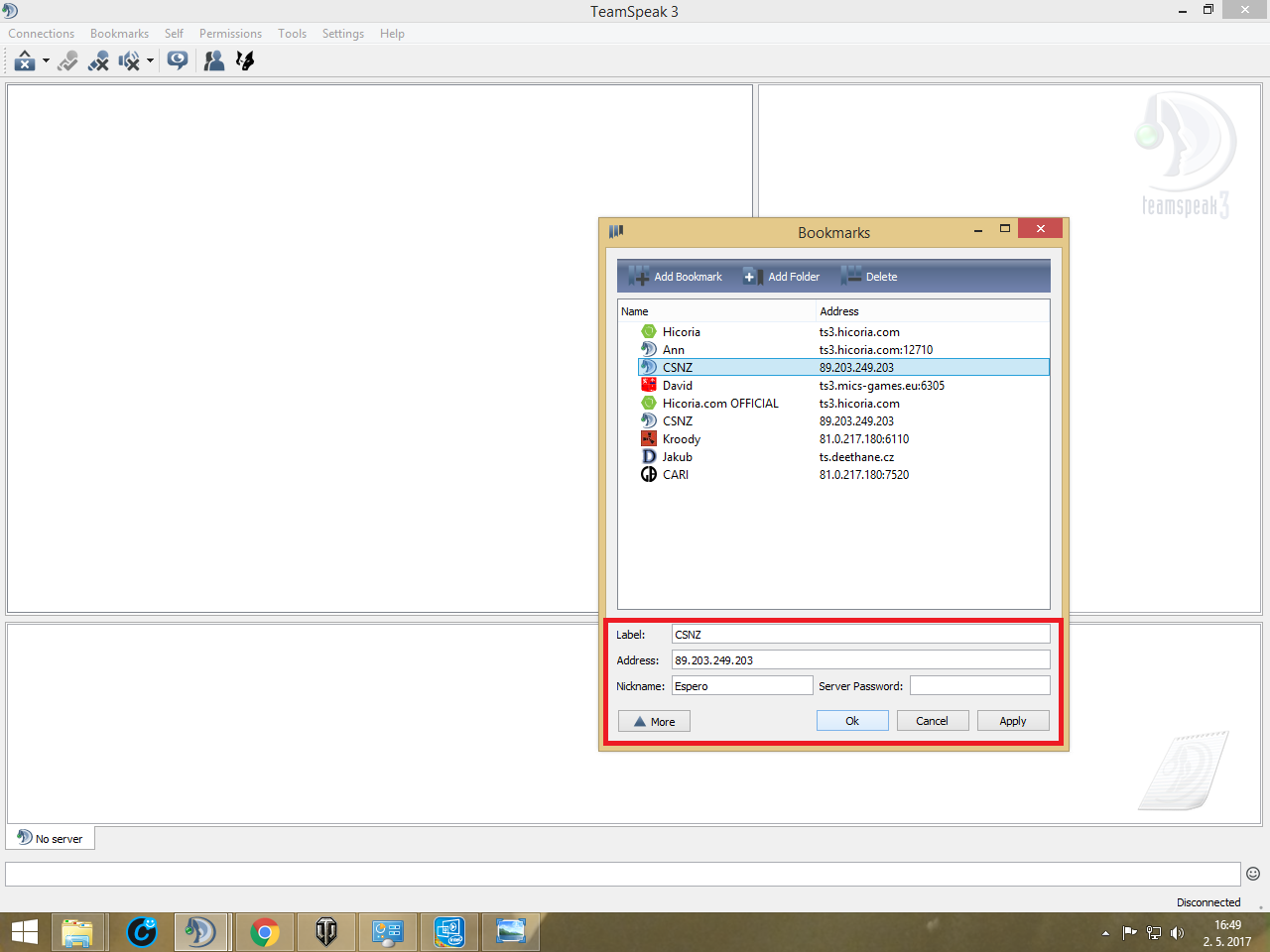The image size is (1270, 952).
Task: Open the Tools menu
Action: coord(292,34)
